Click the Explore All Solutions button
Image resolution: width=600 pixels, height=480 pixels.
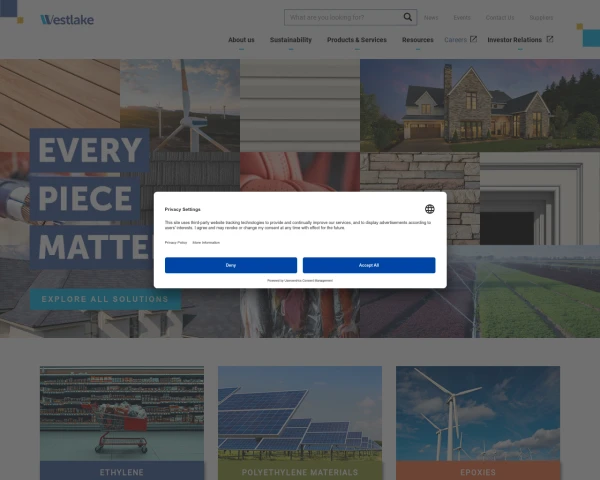coord(105,299)
